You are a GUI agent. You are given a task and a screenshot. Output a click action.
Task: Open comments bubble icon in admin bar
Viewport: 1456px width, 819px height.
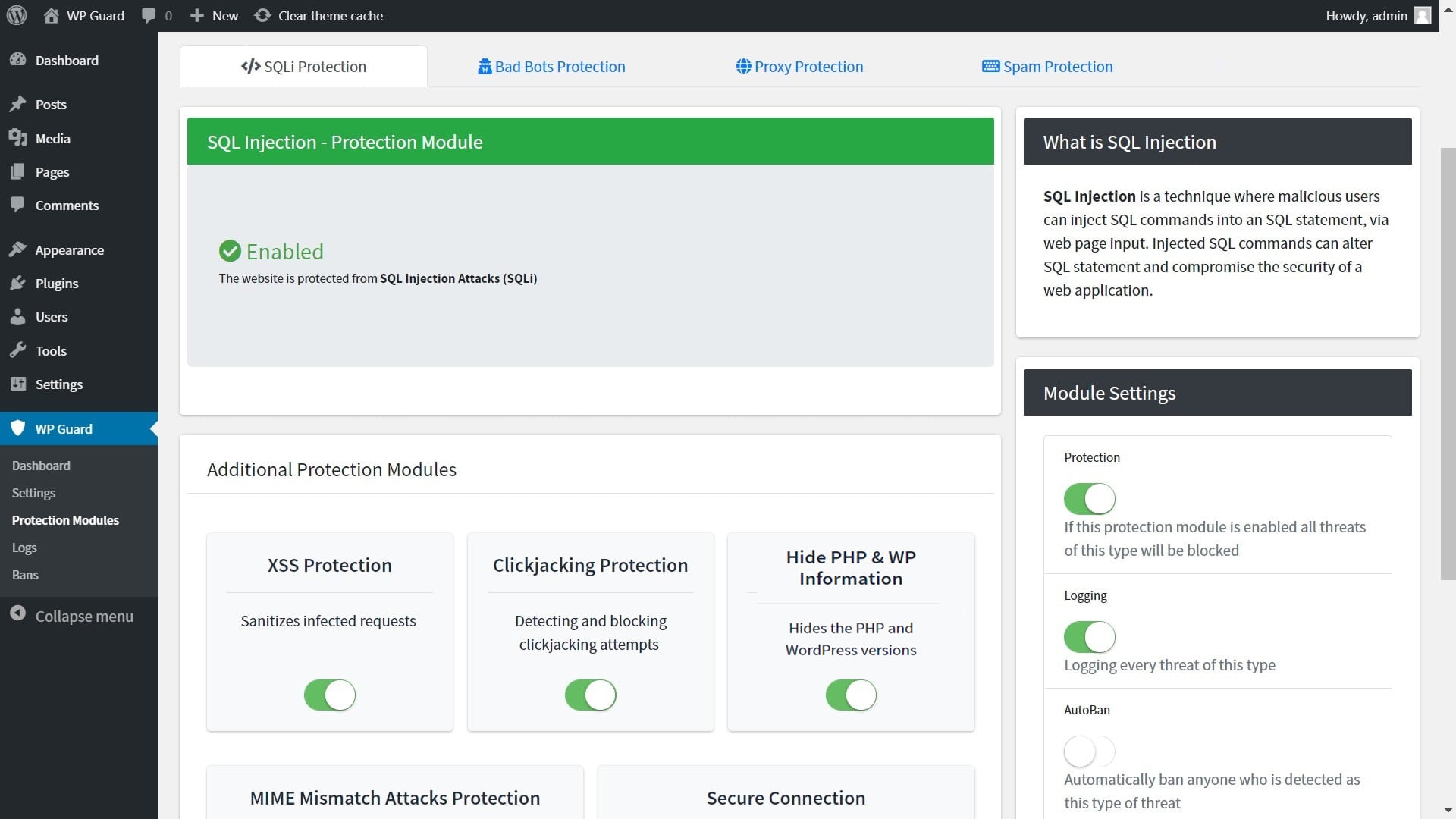(x=149, y=15)
